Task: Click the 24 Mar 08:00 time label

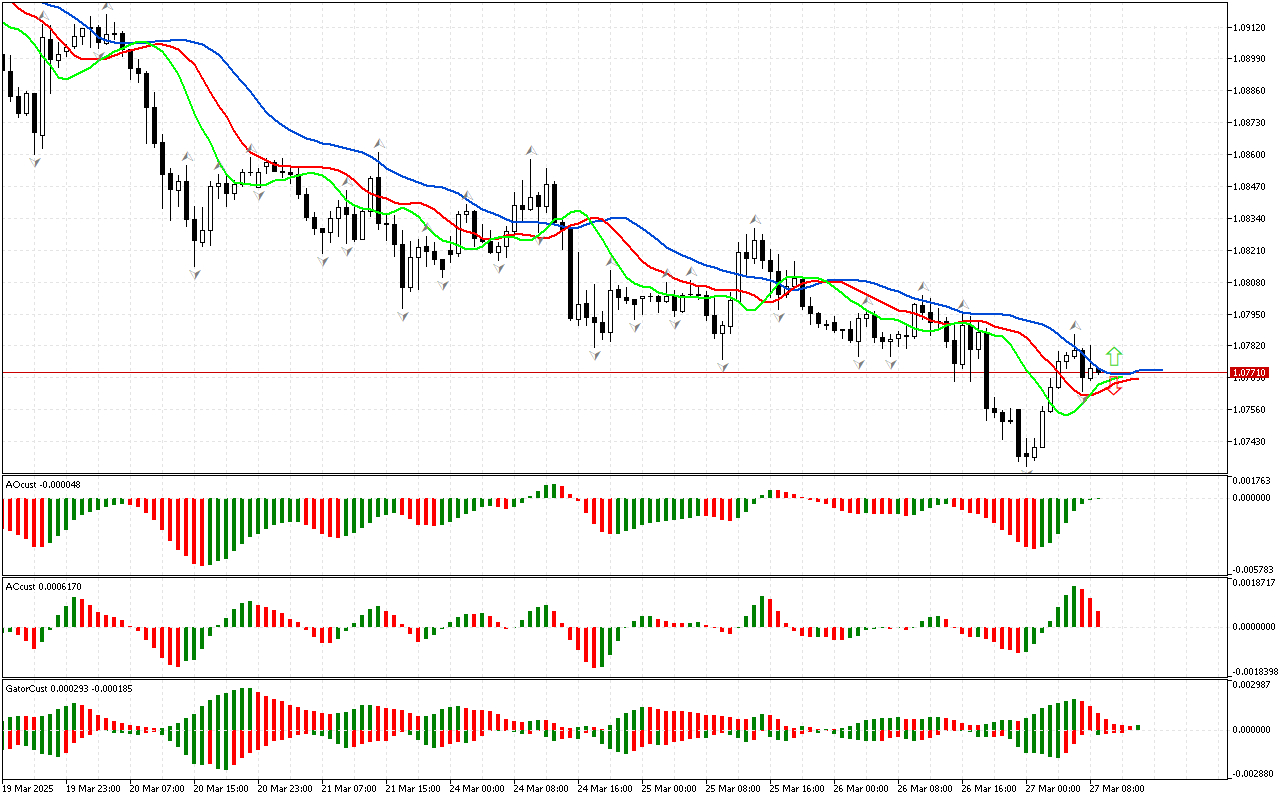Action: [542, 788]
